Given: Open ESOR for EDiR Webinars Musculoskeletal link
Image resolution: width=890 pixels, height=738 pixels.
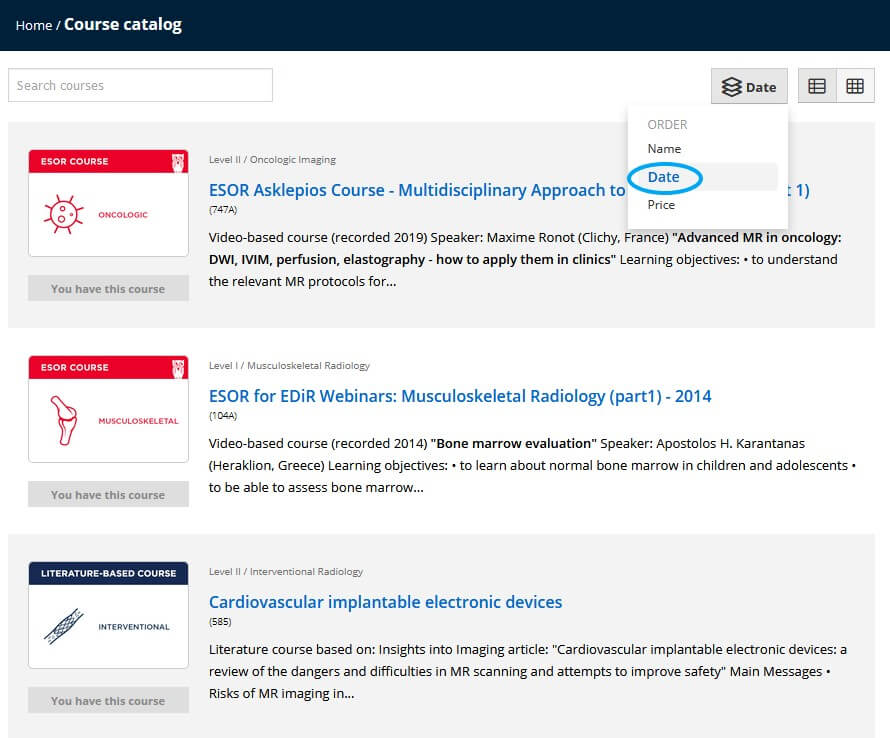Looking at the screenshot, I should pos(460,396).
